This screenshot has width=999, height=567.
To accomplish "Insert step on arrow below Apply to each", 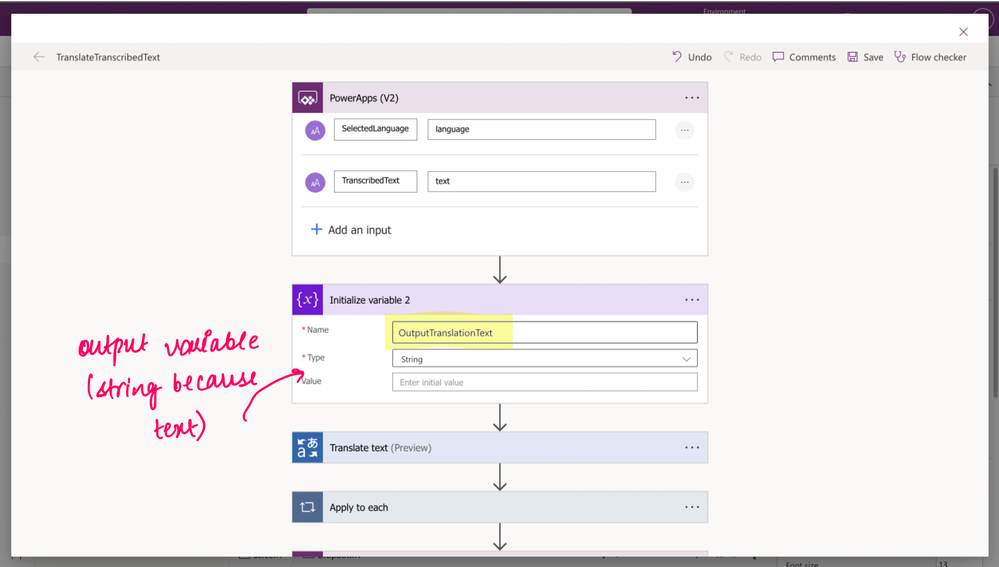I will 500,537.
